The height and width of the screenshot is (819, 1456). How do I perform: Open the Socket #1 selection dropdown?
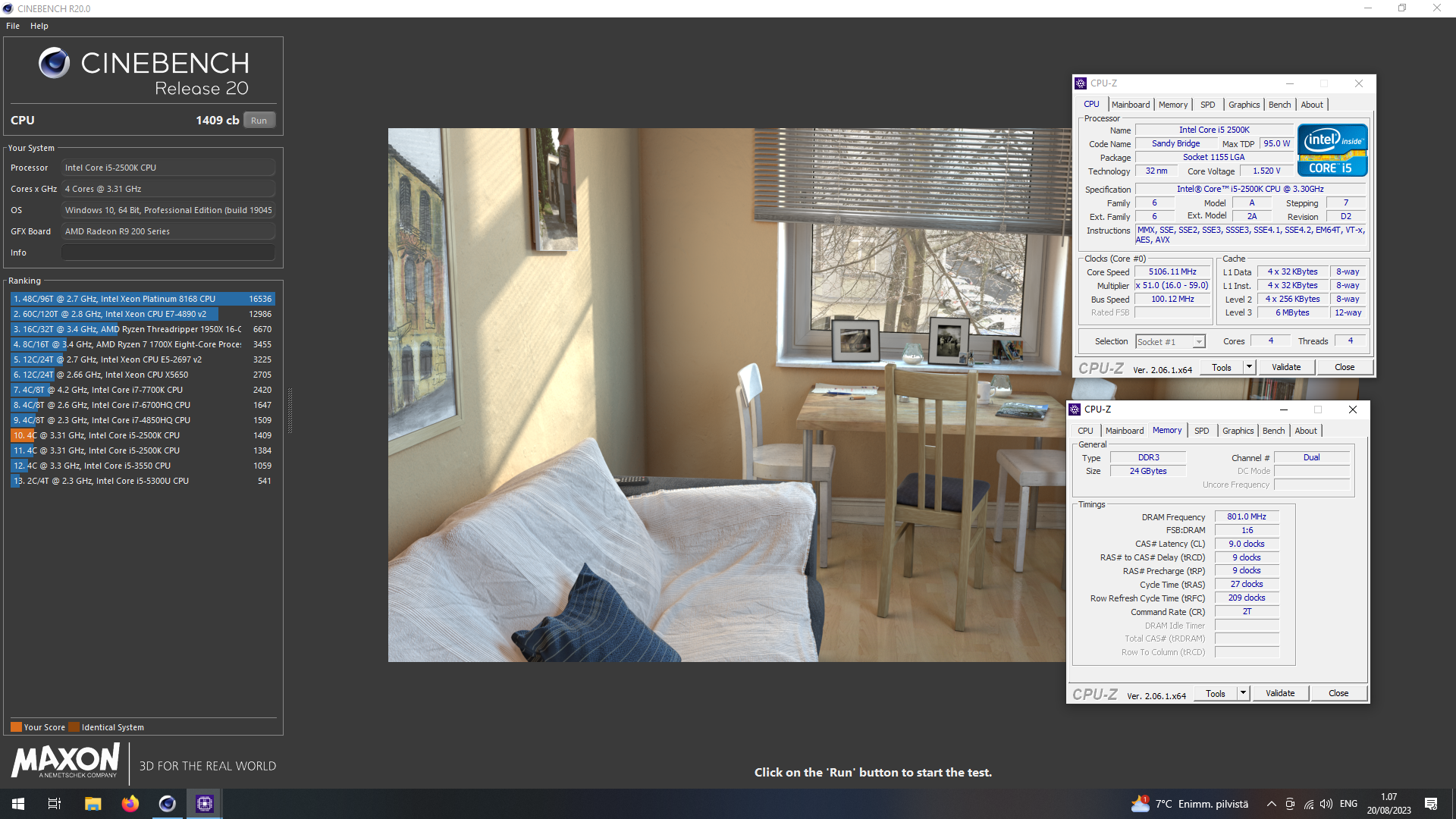(1170, 342)
